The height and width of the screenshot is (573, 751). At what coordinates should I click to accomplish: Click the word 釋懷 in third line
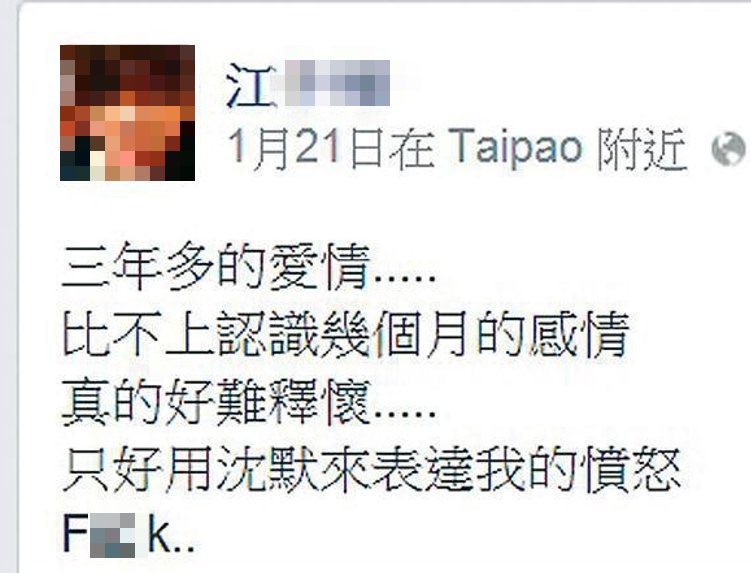[319, 401]
